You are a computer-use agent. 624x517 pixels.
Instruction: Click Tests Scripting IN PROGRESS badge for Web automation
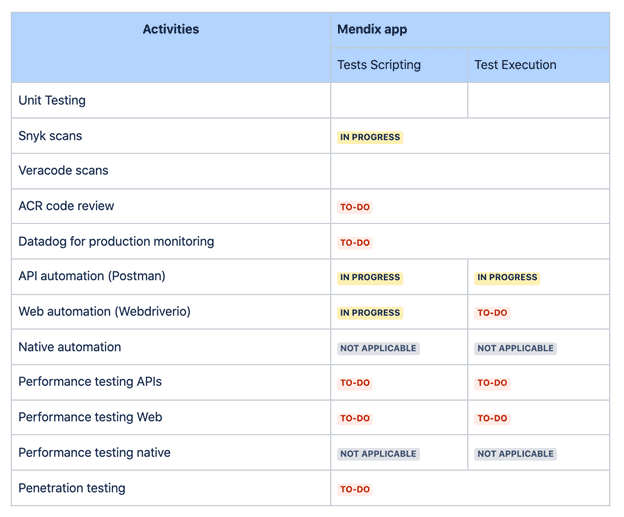click(370, 312)
